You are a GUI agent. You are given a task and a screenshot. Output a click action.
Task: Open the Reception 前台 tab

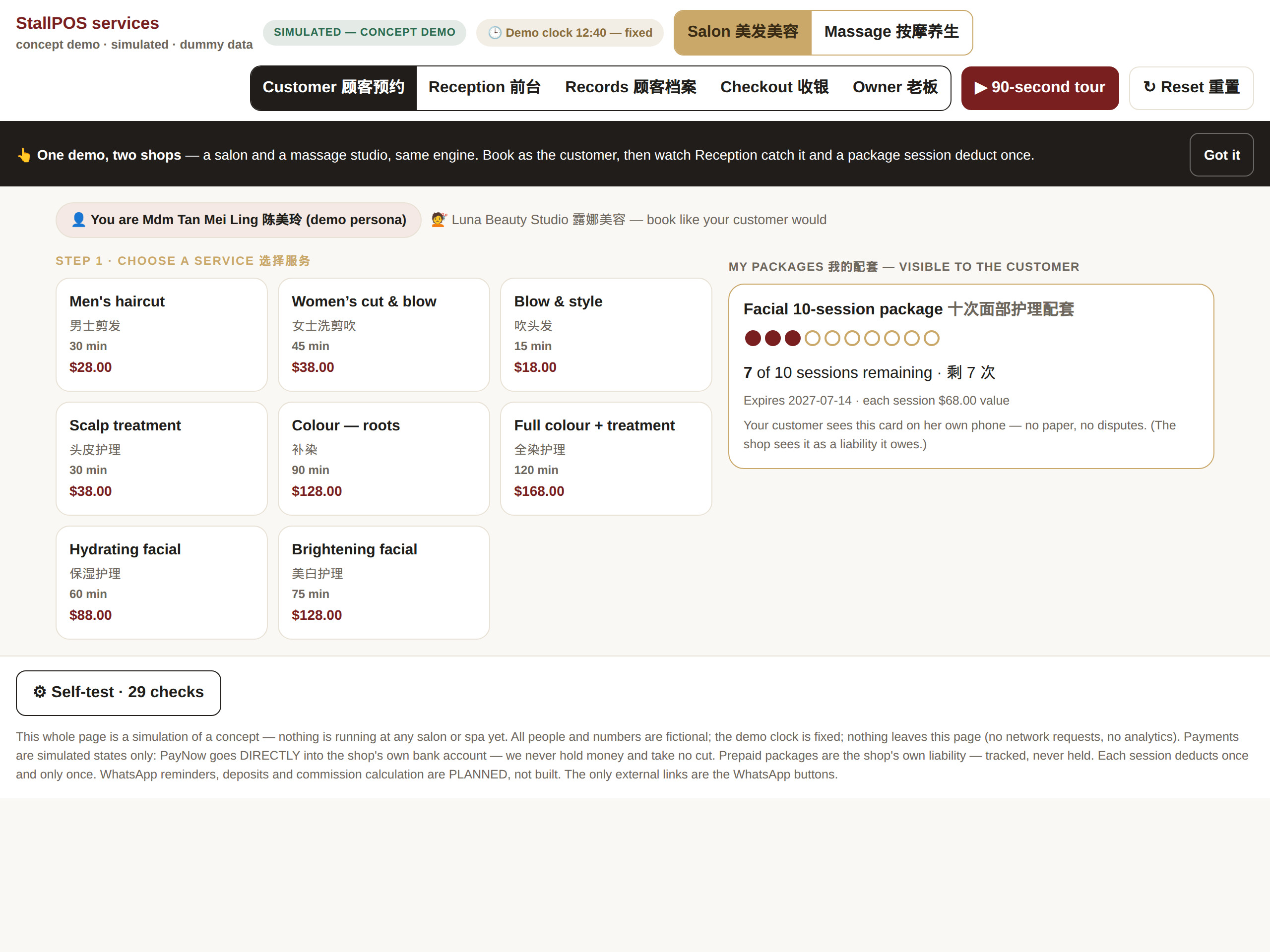(485, 87)
